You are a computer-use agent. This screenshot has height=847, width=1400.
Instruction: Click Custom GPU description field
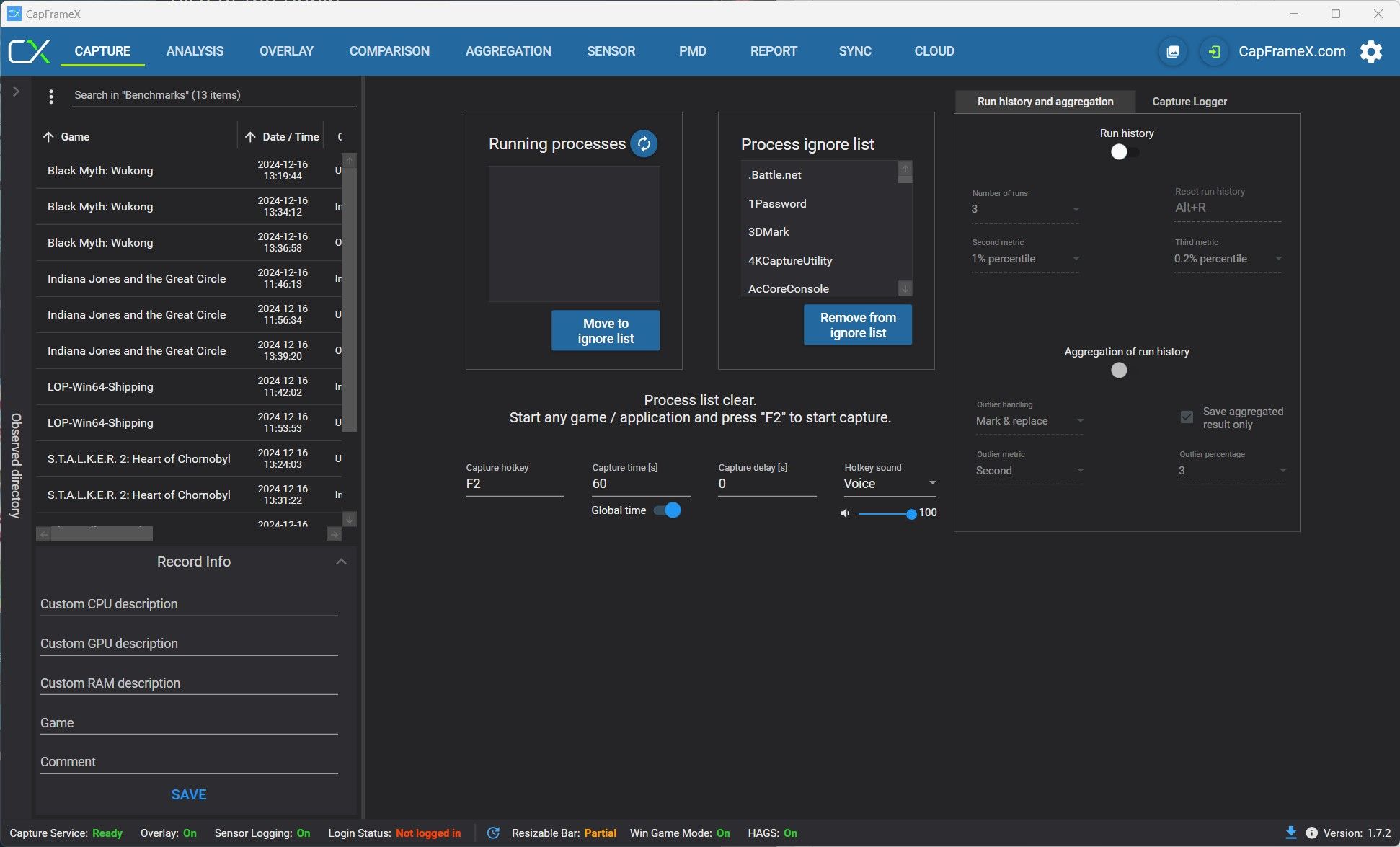(x=189, y=644)
